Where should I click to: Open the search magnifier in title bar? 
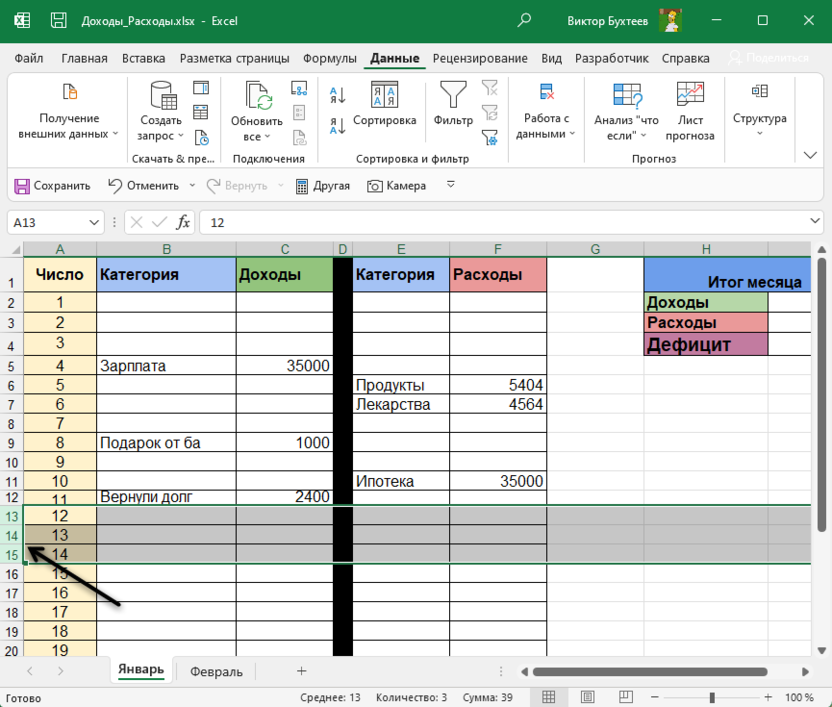pos(525,20)
